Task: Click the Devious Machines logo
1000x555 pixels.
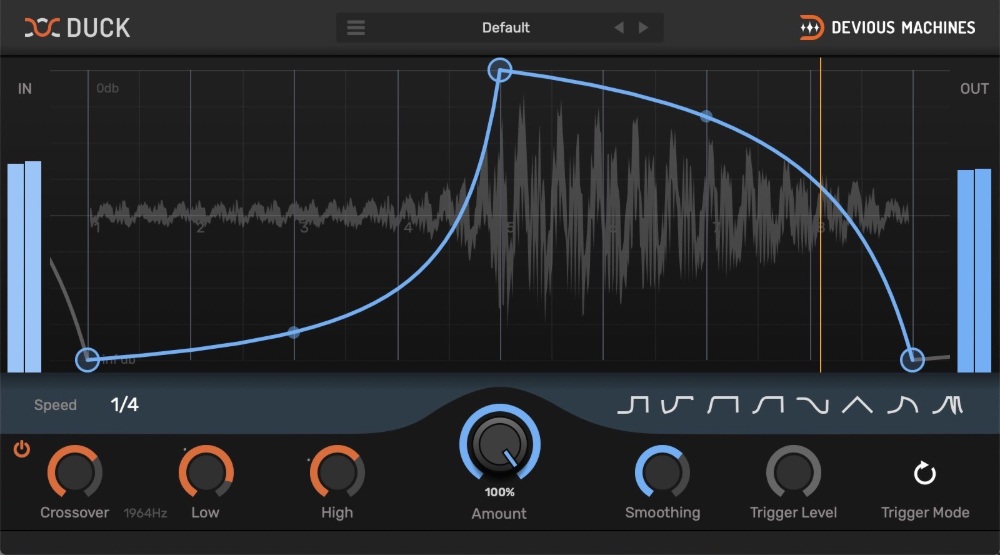Action: [x=887, y=27]
